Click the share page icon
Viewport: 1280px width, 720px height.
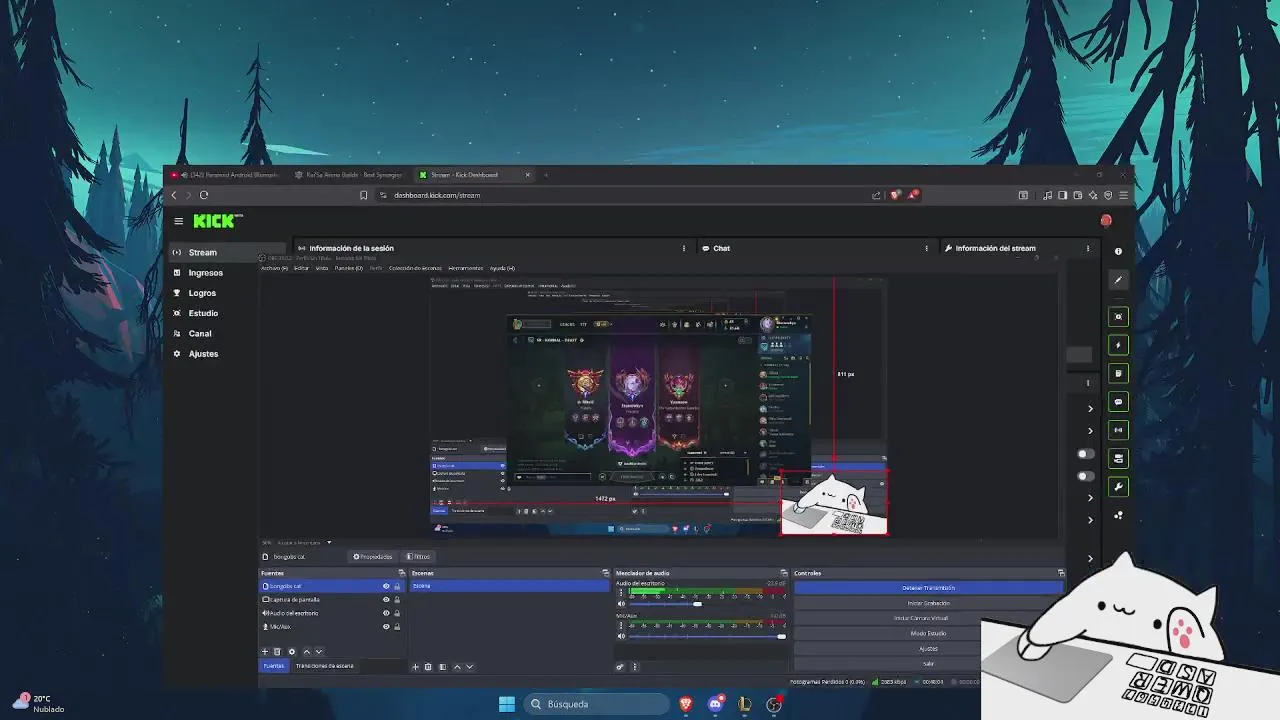[x=877, y=195]
